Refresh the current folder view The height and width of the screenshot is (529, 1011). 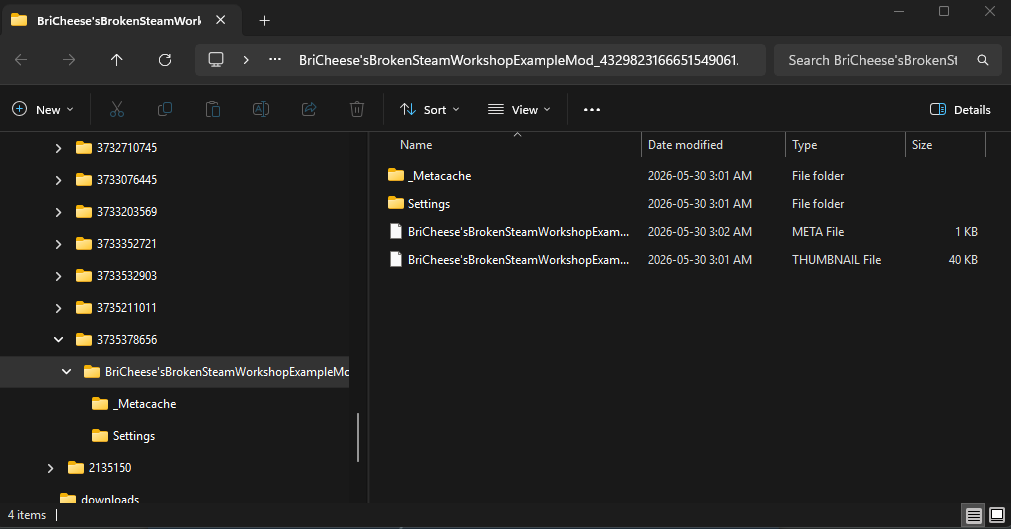(x=165, y=60)
